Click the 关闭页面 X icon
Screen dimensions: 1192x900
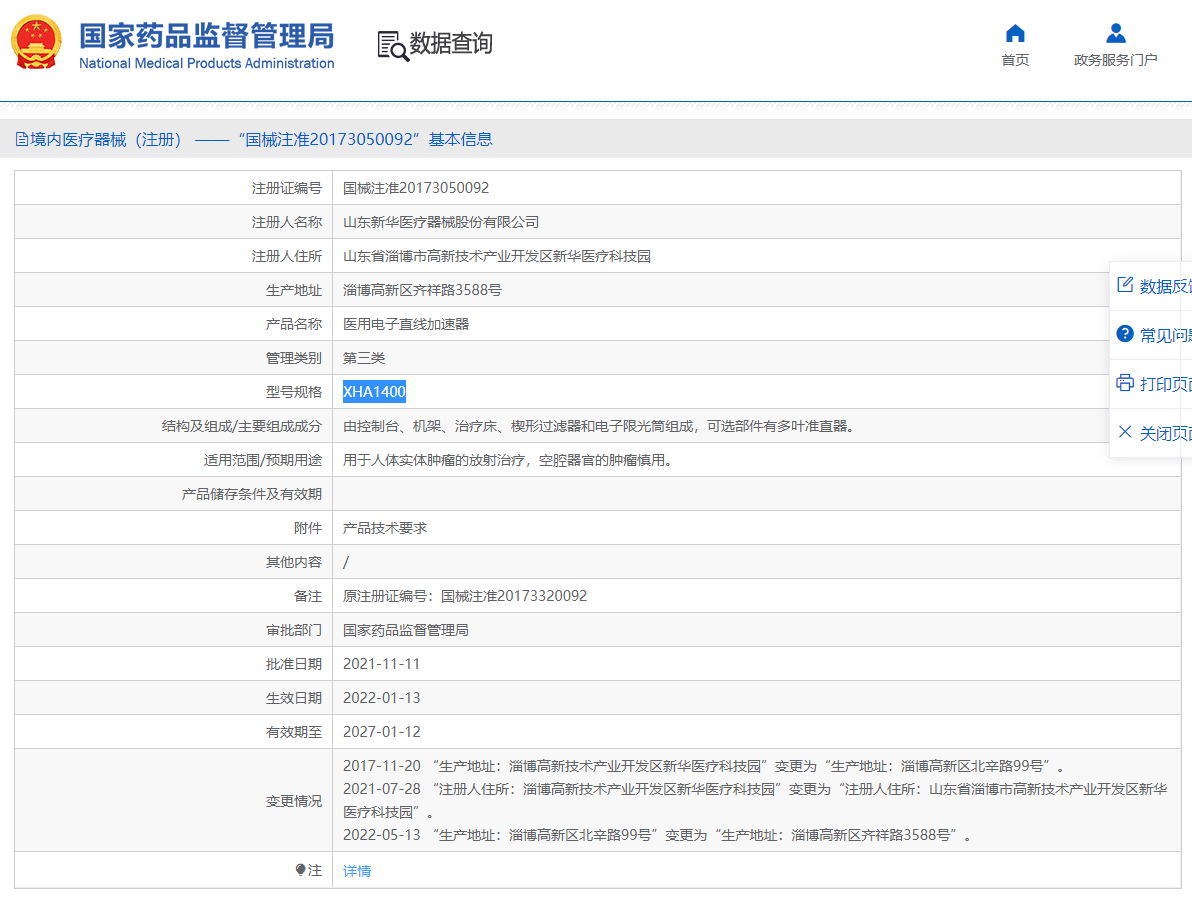pyautogui.click(x=1125, y=432)
